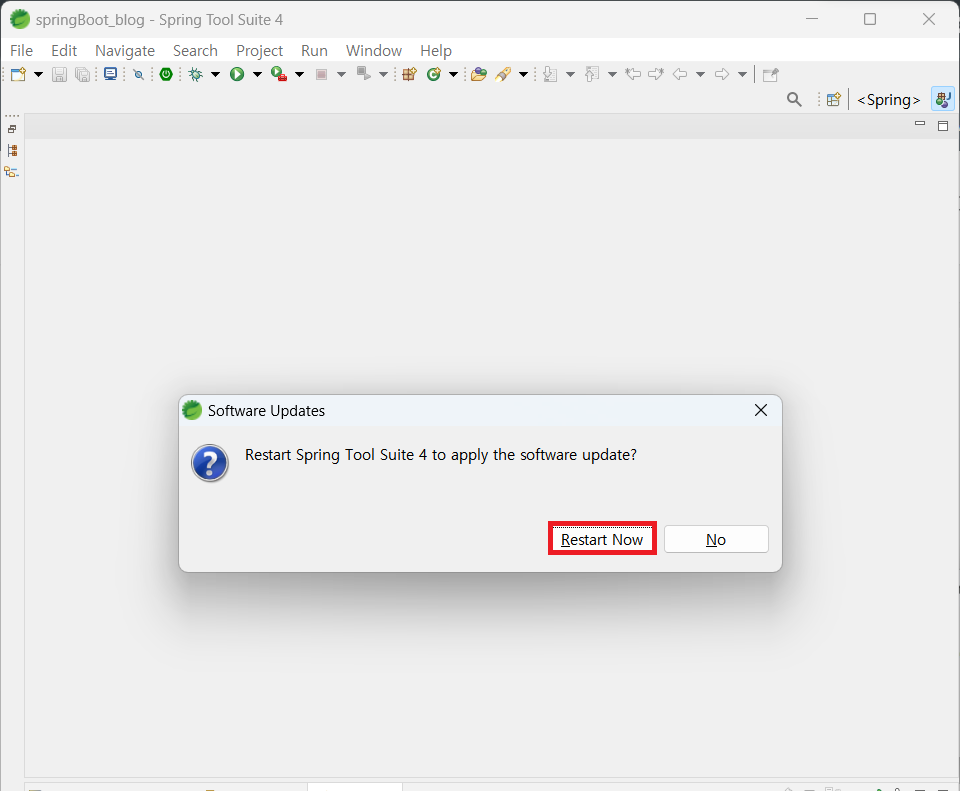Open the Run menu
This screenshot has width=960, height=791.
(x=314, y=51)
